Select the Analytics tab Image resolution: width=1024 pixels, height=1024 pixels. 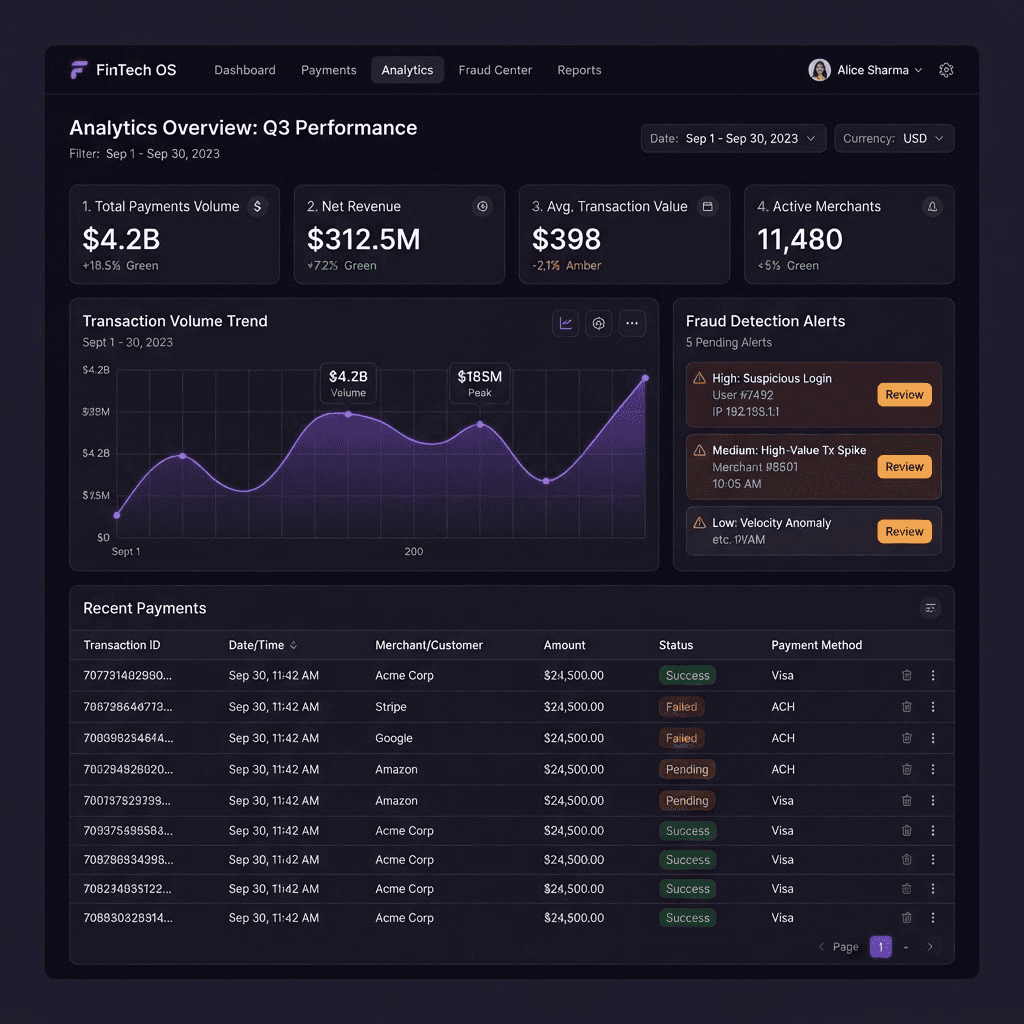click(x=408, y=70)
